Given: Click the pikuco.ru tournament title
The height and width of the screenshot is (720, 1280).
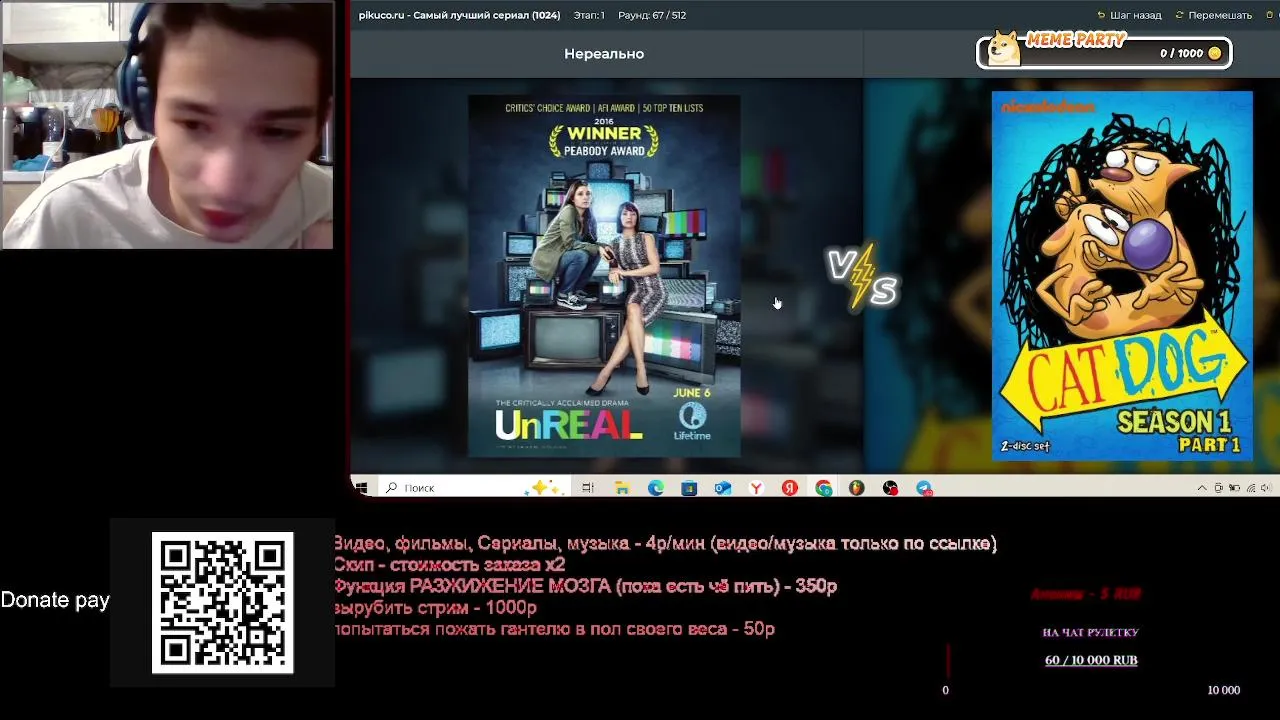Looking at the screenshot, I should point(459,15).
